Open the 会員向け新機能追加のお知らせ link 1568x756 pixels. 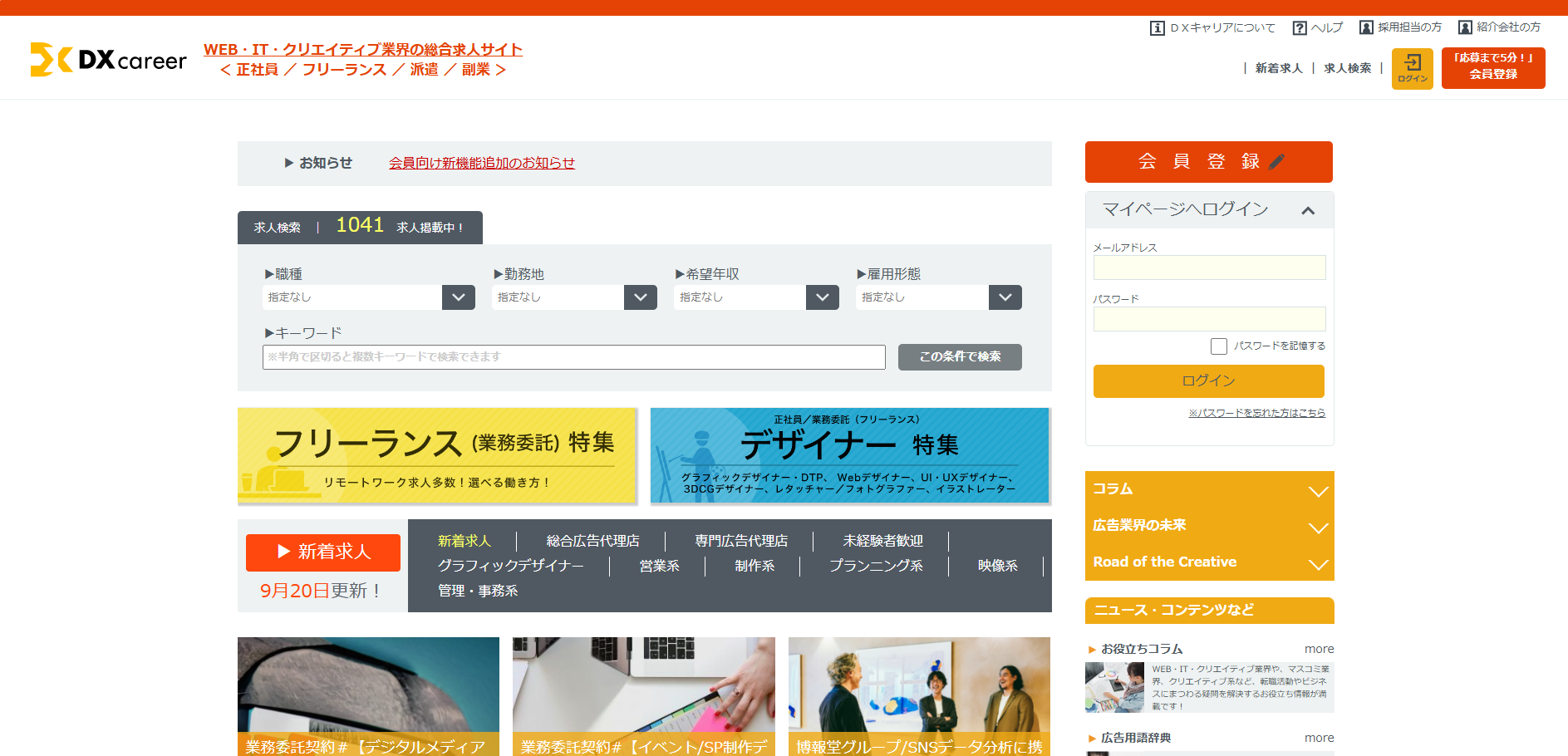(x=482, y=163)
